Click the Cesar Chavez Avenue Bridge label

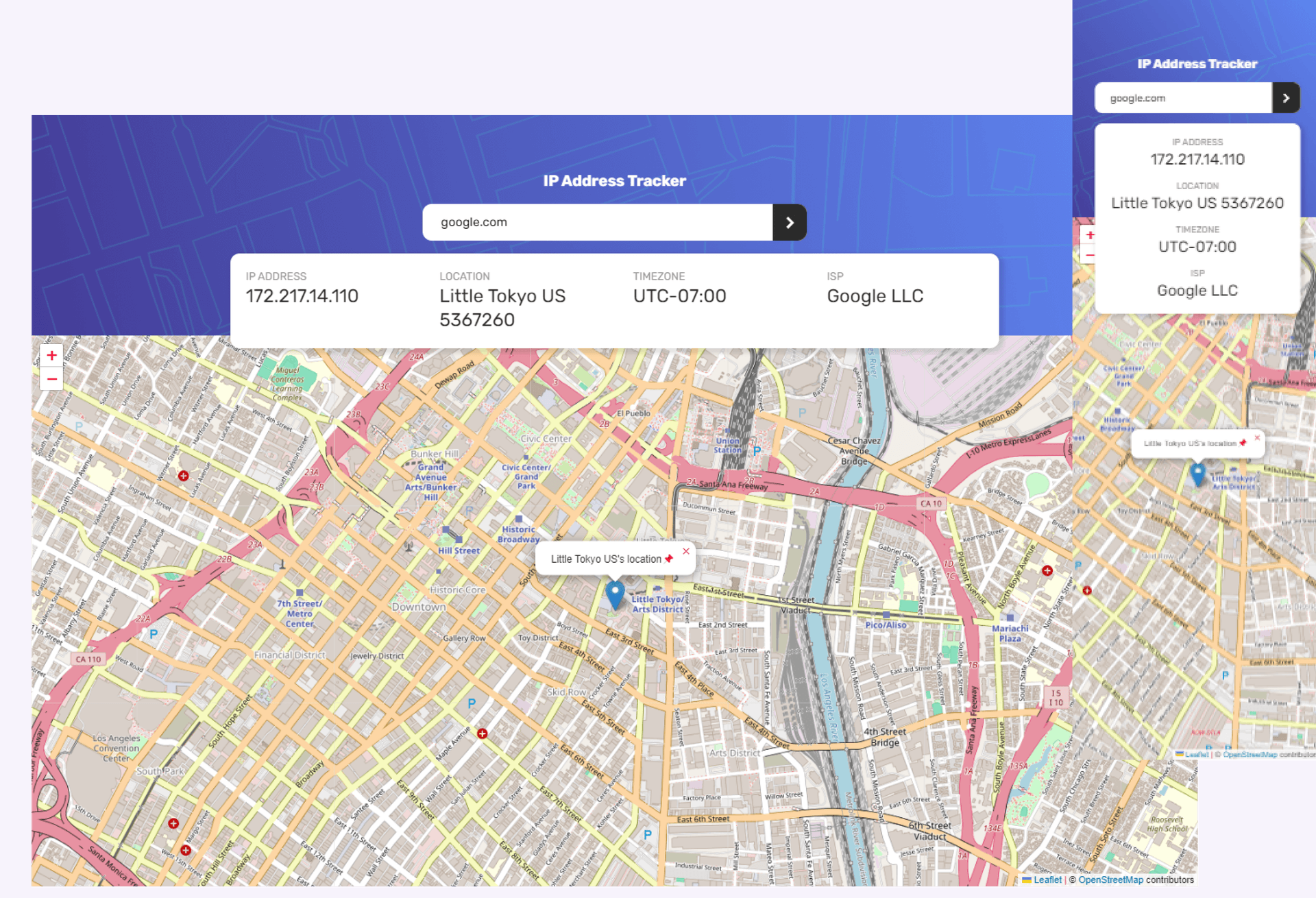click(854, 451)
